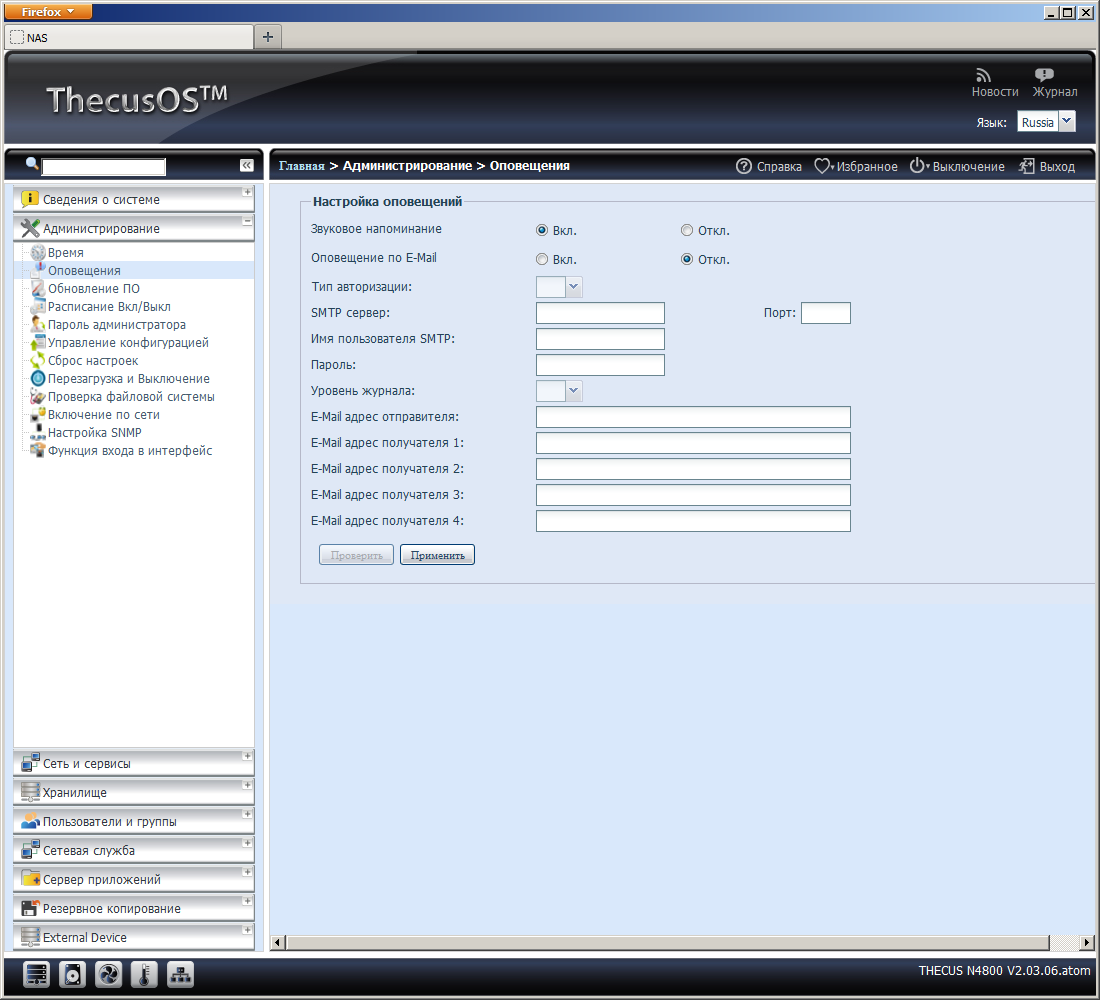The height and width of the screenshot is (1000, 1100).
Task: Click the horizontal scrollbar left arrow
Action: (x=279, y=942)
